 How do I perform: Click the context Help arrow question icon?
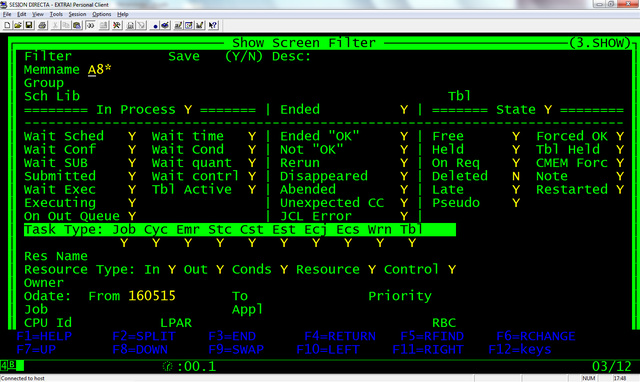(213, 25)
